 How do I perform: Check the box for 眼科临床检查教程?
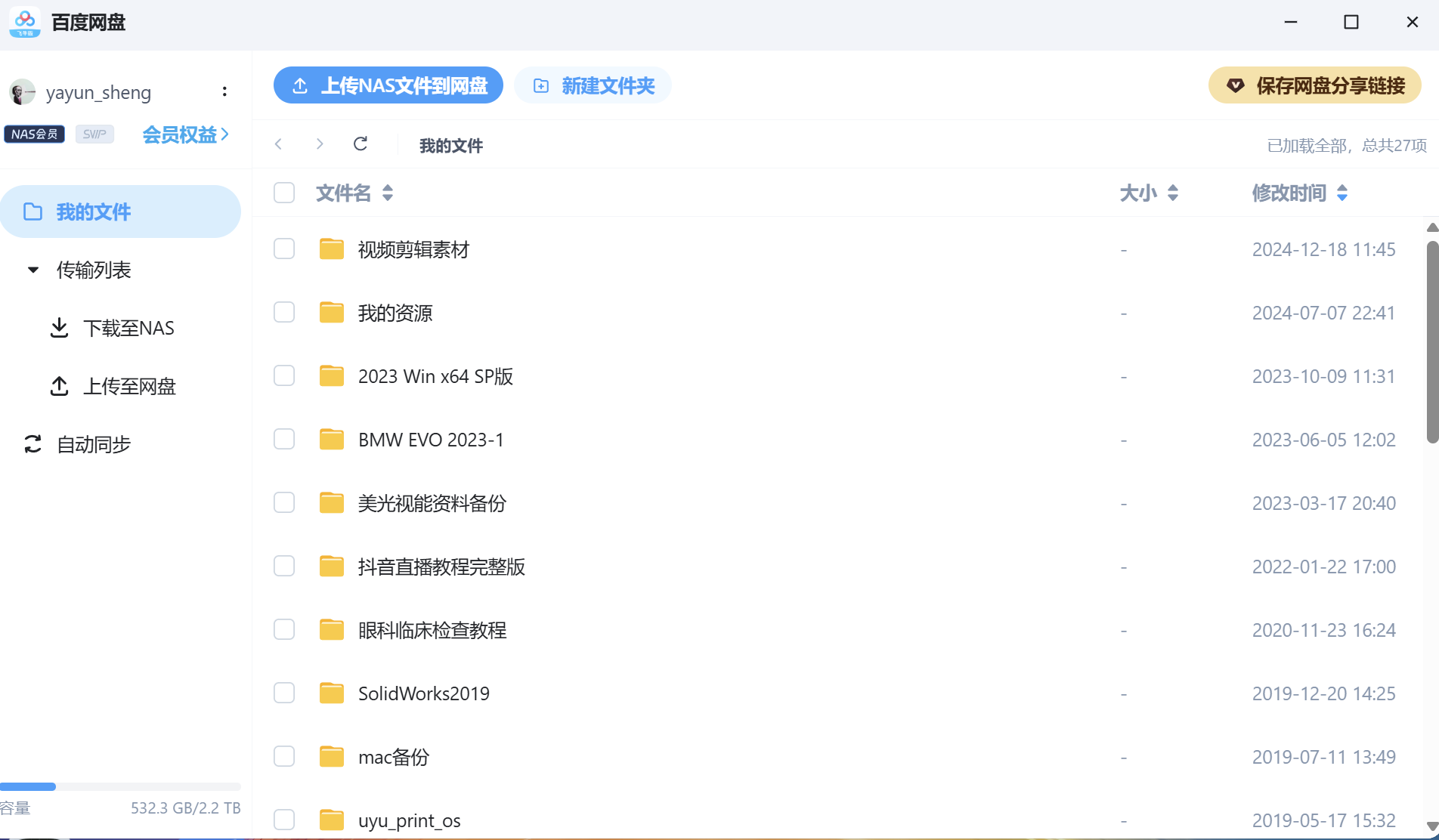[284, 629]
